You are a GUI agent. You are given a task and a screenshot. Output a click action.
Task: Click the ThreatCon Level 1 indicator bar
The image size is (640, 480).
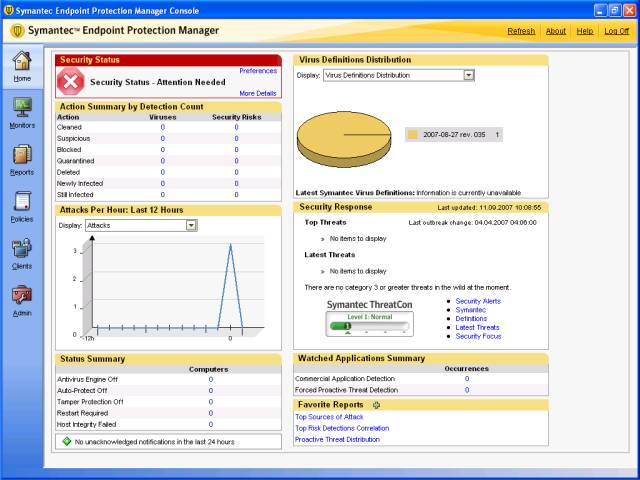pyautogui.click(x=369, y=326)
